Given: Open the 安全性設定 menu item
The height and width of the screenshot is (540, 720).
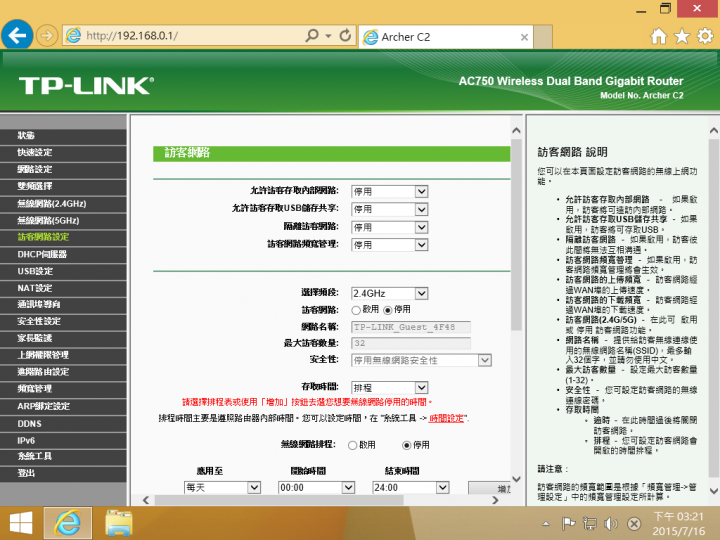Looking at the screenshot, I should [63, 321].
